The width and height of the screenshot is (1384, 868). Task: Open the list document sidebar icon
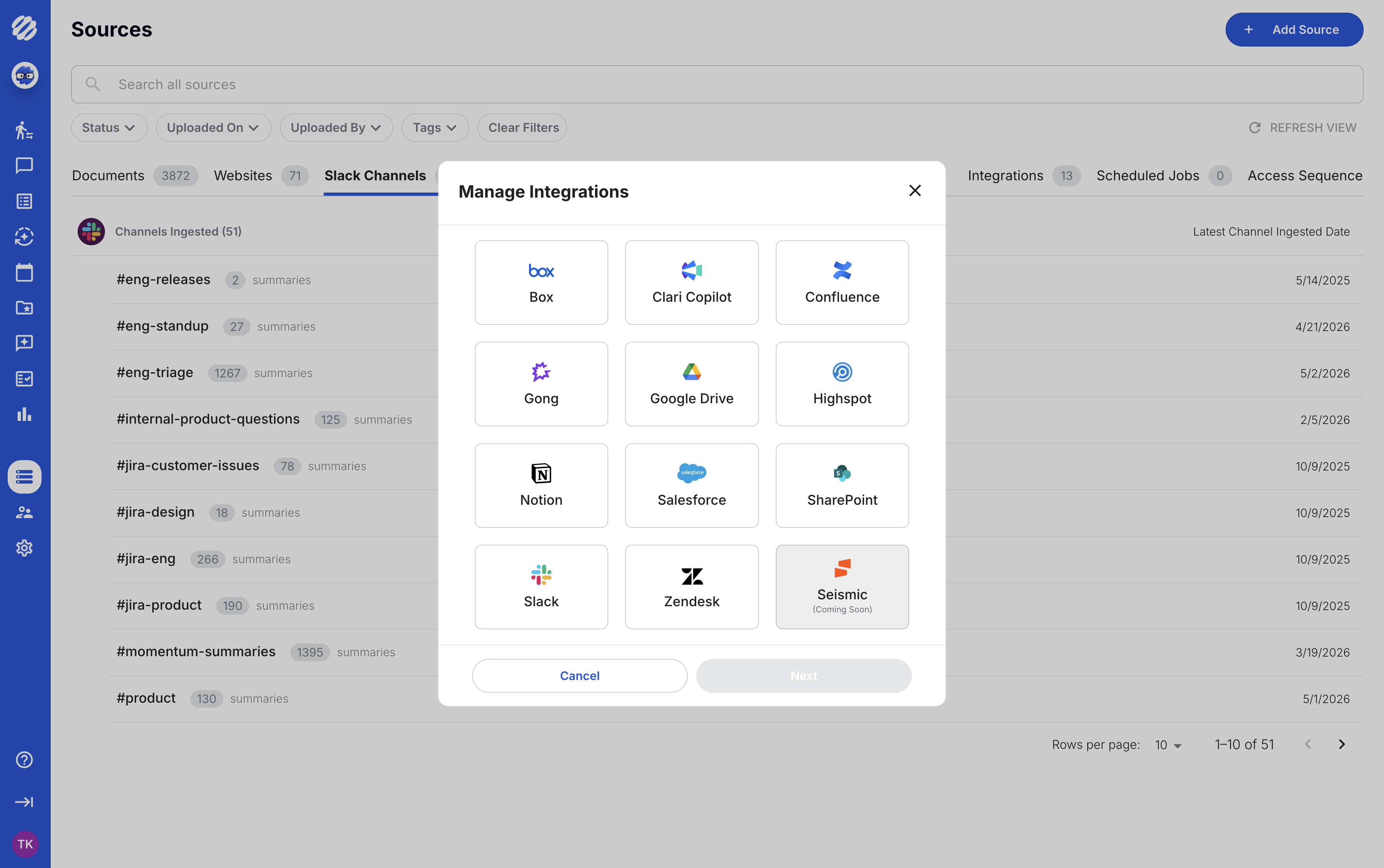click(24, 201)
